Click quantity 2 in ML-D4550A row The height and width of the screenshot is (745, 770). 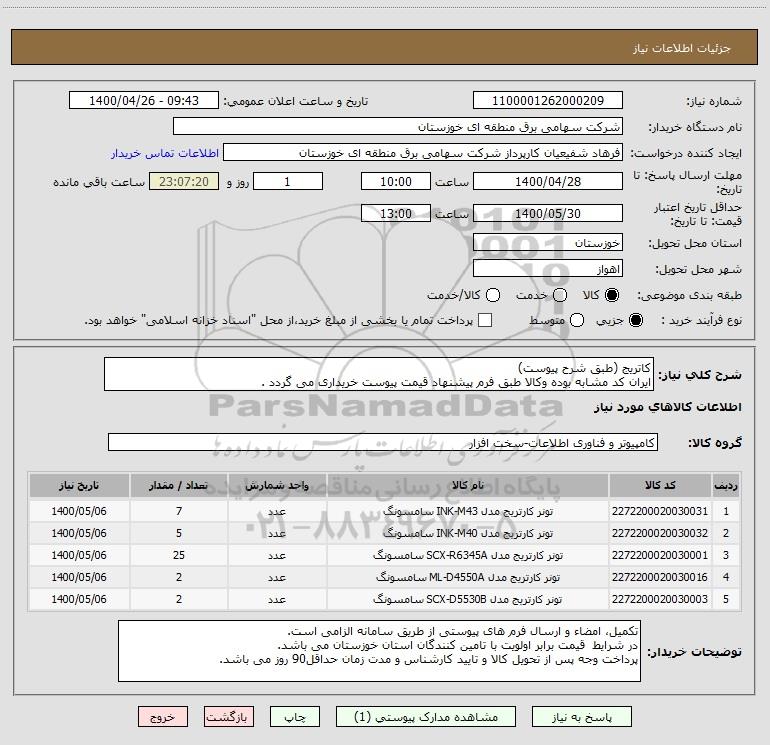(x=179, y=577)
